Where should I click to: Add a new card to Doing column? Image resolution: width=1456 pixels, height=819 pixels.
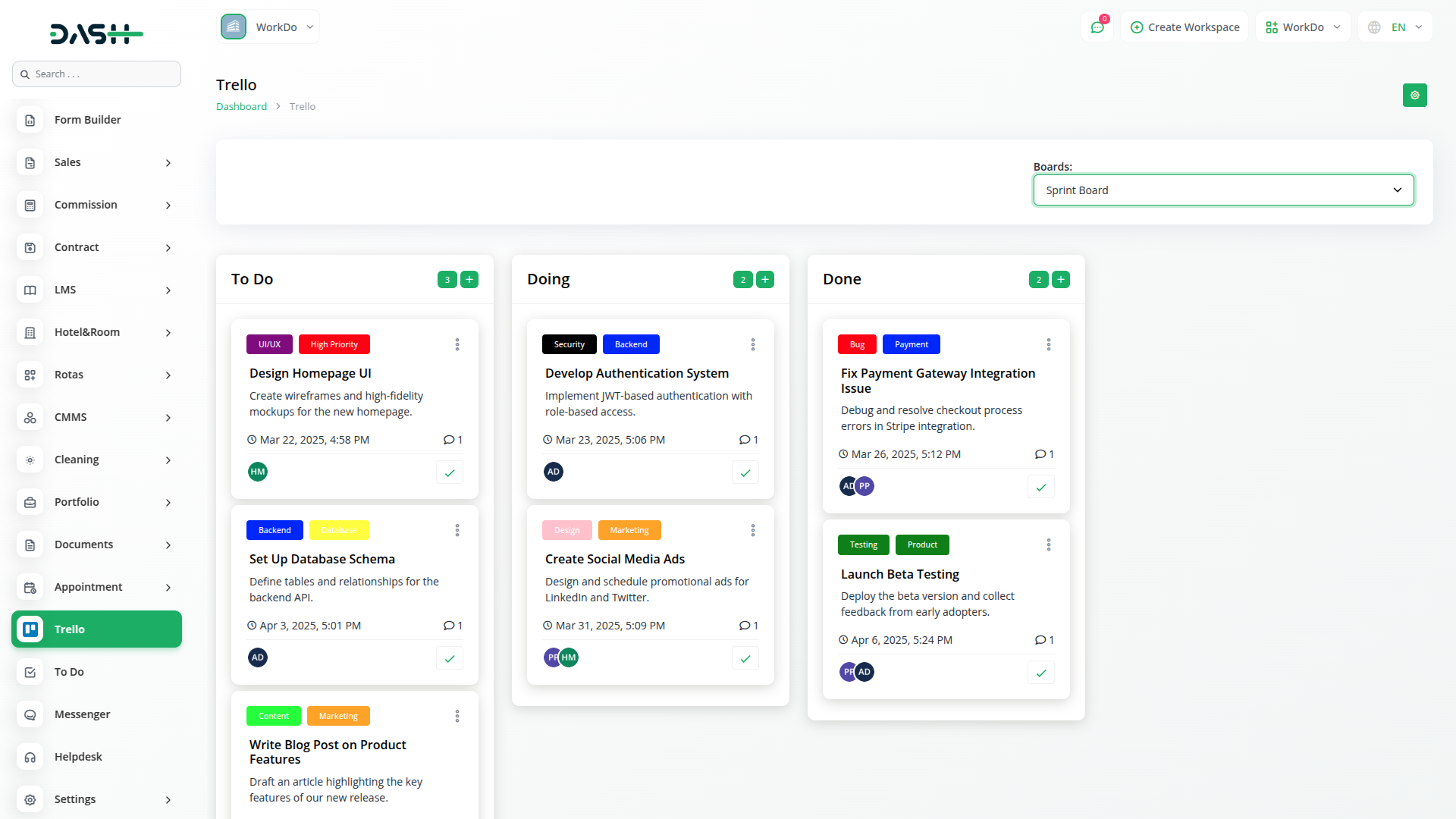click(x=765, y=280)
